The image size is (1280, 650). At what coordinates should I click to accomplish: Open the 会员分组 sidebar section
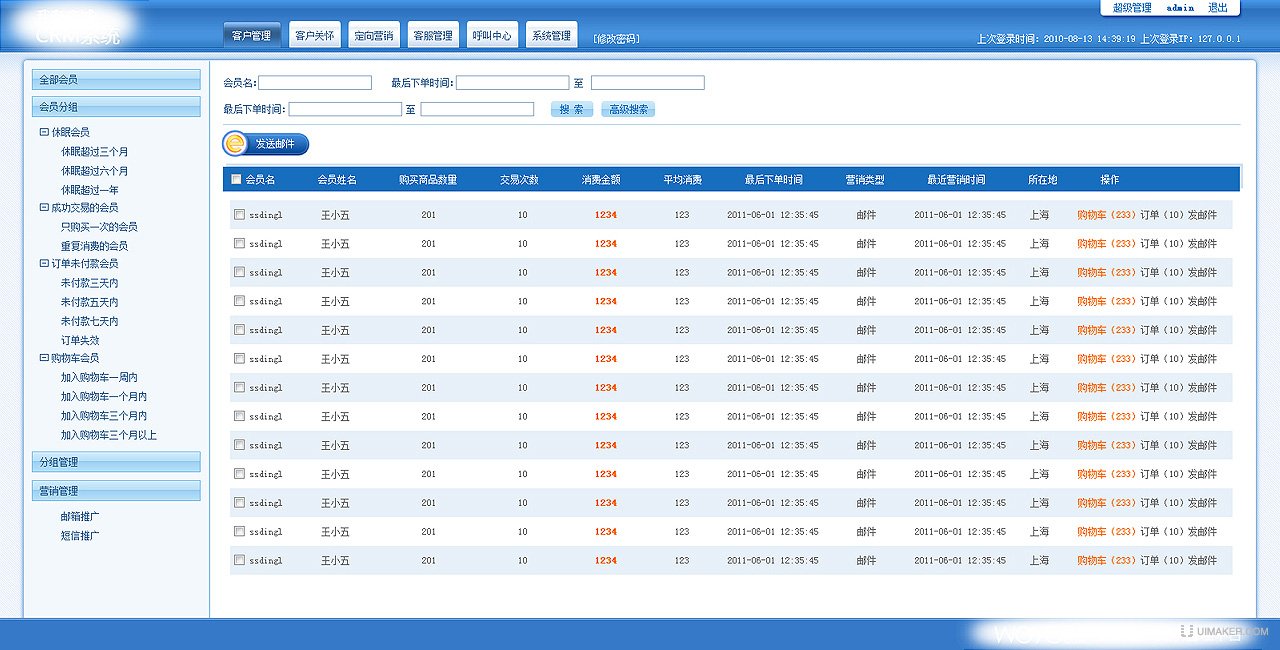tap(116, 107)
